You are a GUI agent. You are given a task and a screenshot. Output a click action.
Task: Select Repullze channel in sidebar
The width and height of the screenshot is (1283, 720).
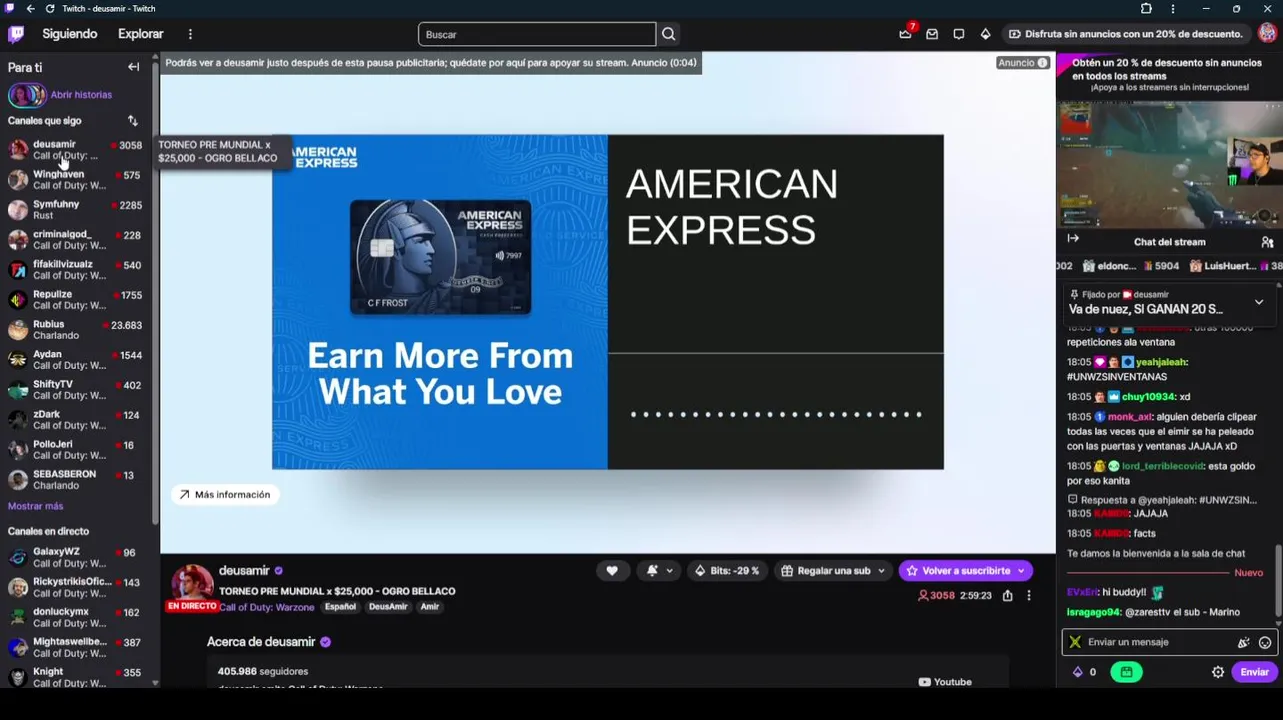click(x=77, y=300)
